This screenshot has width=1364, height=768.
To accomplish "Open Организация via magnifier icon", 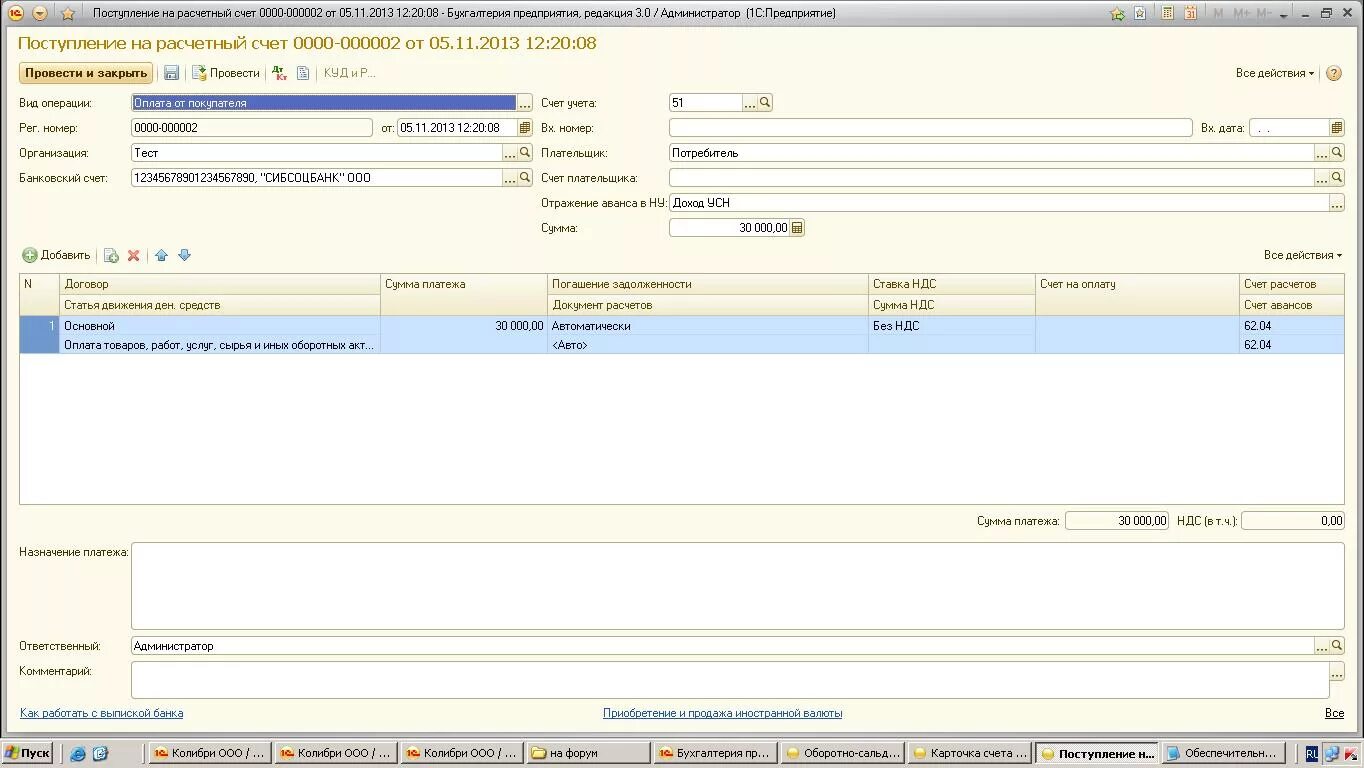I will [525, 153].
